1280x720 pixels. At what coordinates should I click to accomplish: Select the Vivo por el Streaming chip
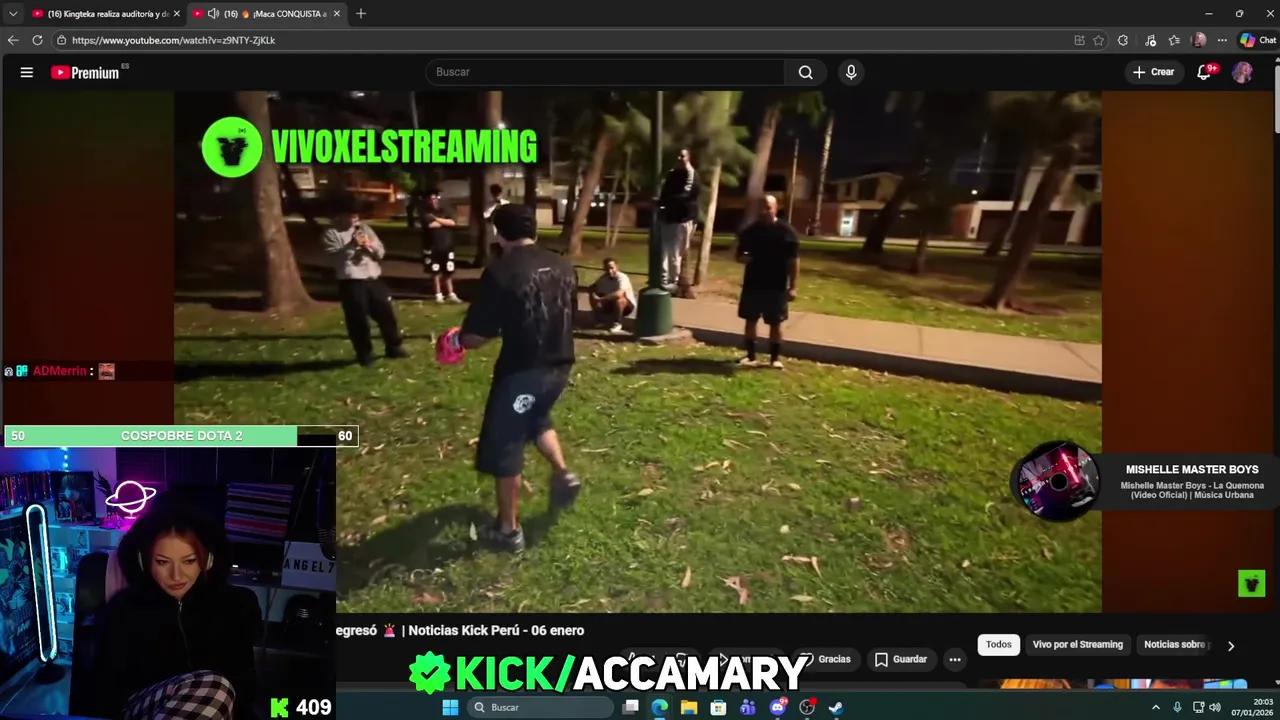click(1078, 644)
